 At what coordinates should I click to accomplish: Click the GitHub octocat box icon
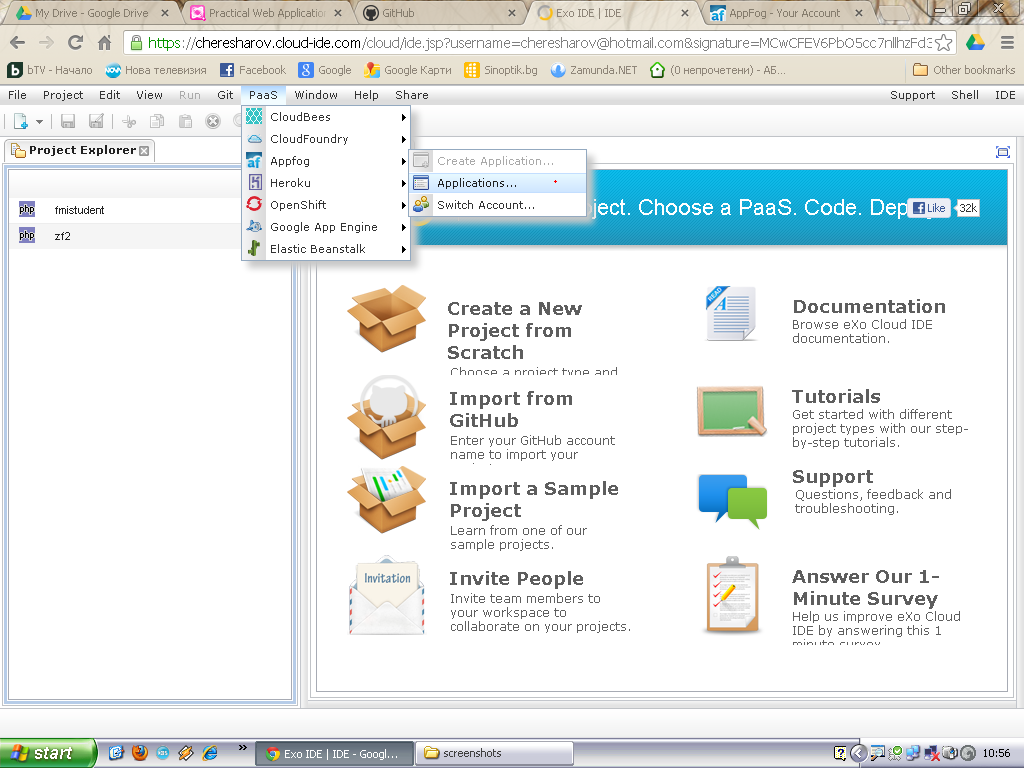click(x=387, y=417)
